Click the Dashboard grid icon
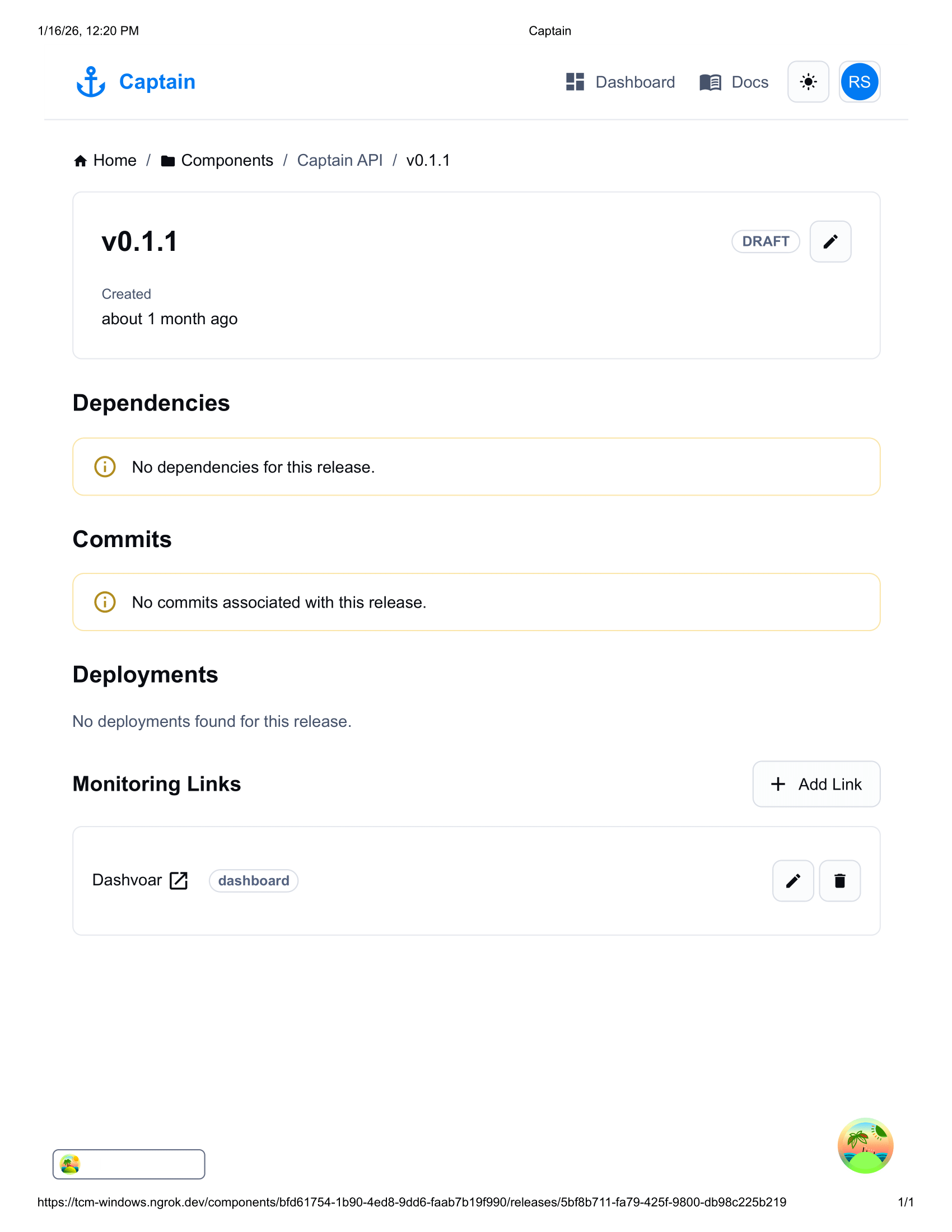952x1232 pixels. (x=575, y=82)
